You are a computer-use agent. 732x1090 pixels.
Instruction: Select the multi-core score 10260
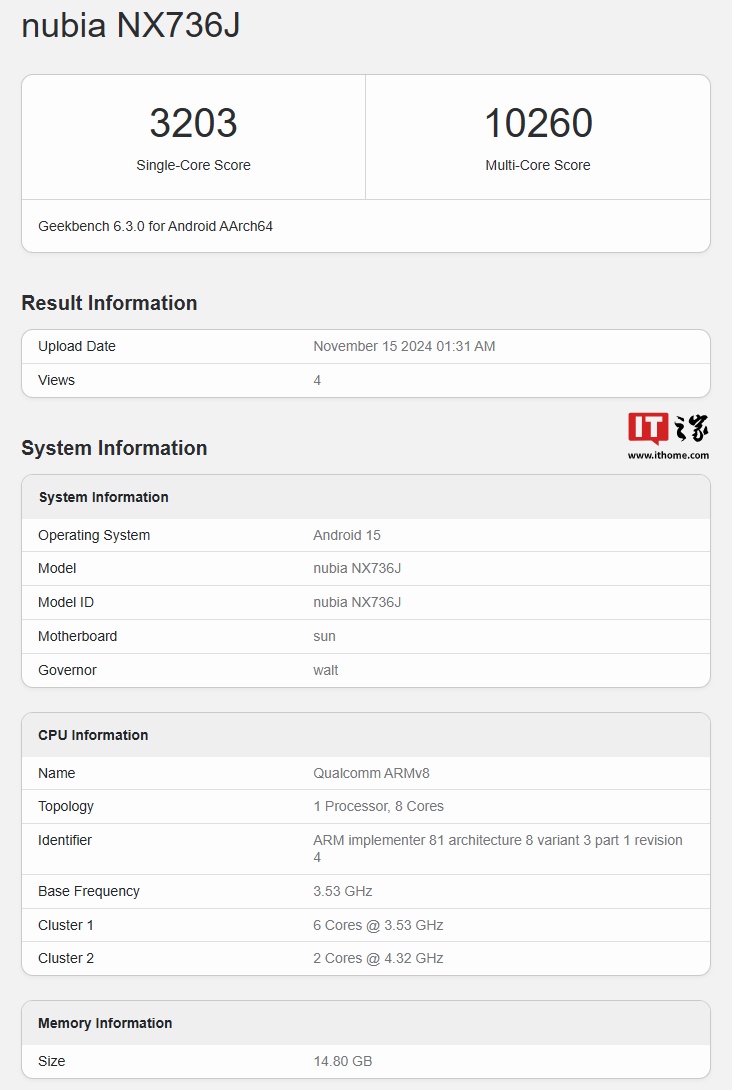[x=538, y=123]
